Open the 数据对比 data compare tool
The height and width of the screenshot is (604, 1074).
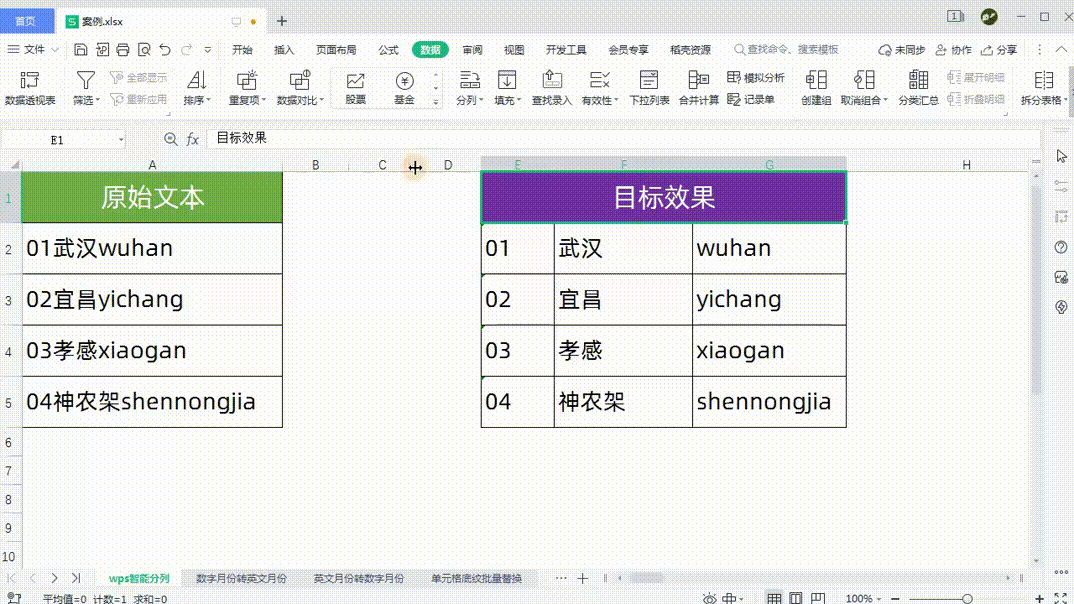(x=300, y=88)
